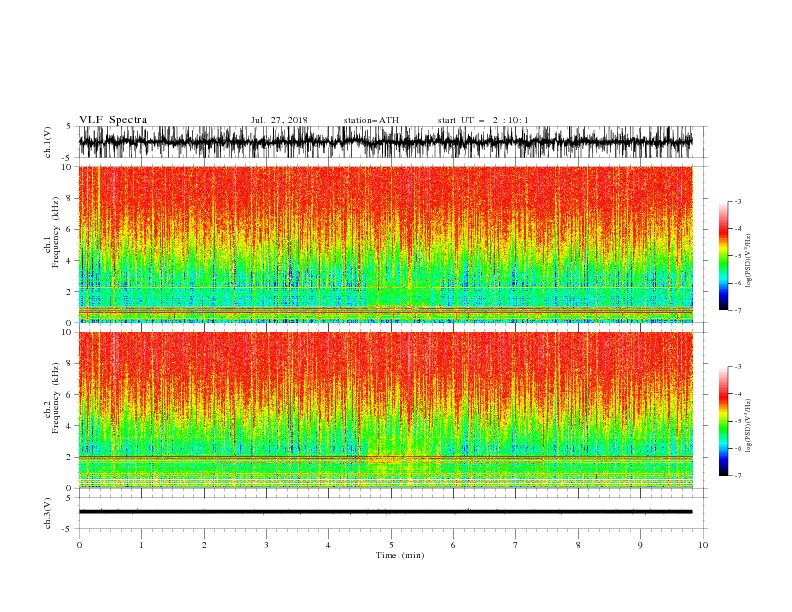The image size is (792, 612).
Task: Click time axis tick label "7"
Action: coord(516,545)
